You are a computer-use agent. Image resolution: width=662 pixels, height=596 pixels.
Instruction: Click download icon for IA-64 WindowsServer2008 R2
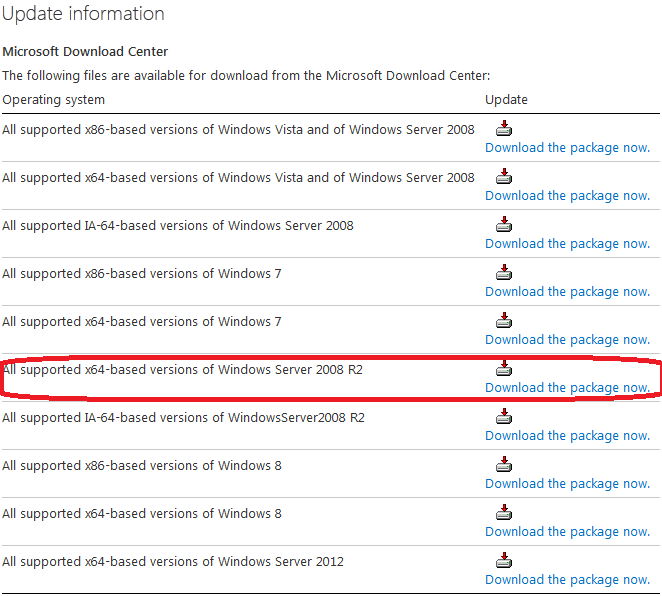[504, 416]
